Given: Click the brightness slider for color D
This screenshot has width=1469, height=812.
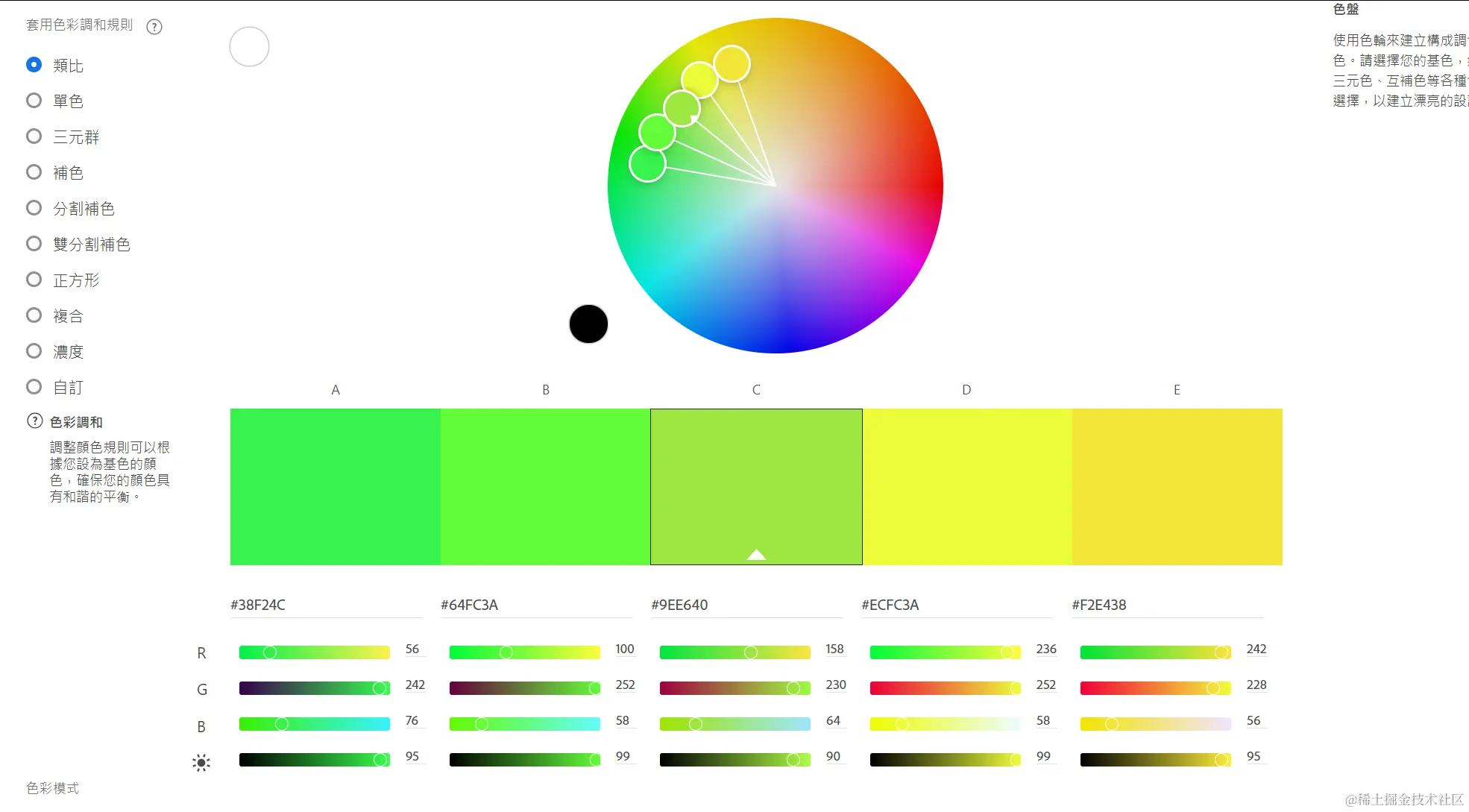Looking at the screenshot, I should [x=945, y=759].
